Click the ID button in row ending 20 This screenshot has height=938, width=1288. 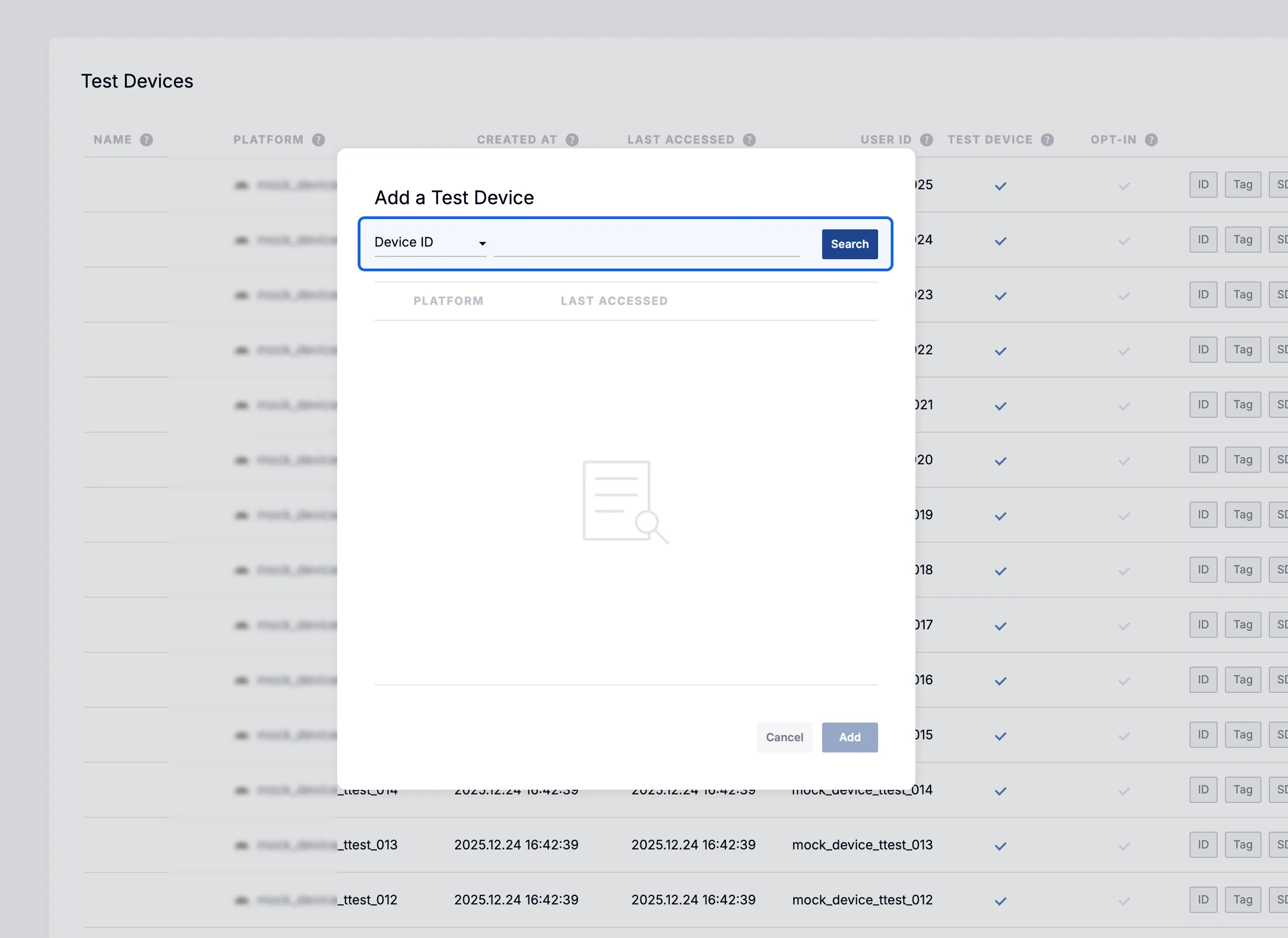tap(1204, 459)
